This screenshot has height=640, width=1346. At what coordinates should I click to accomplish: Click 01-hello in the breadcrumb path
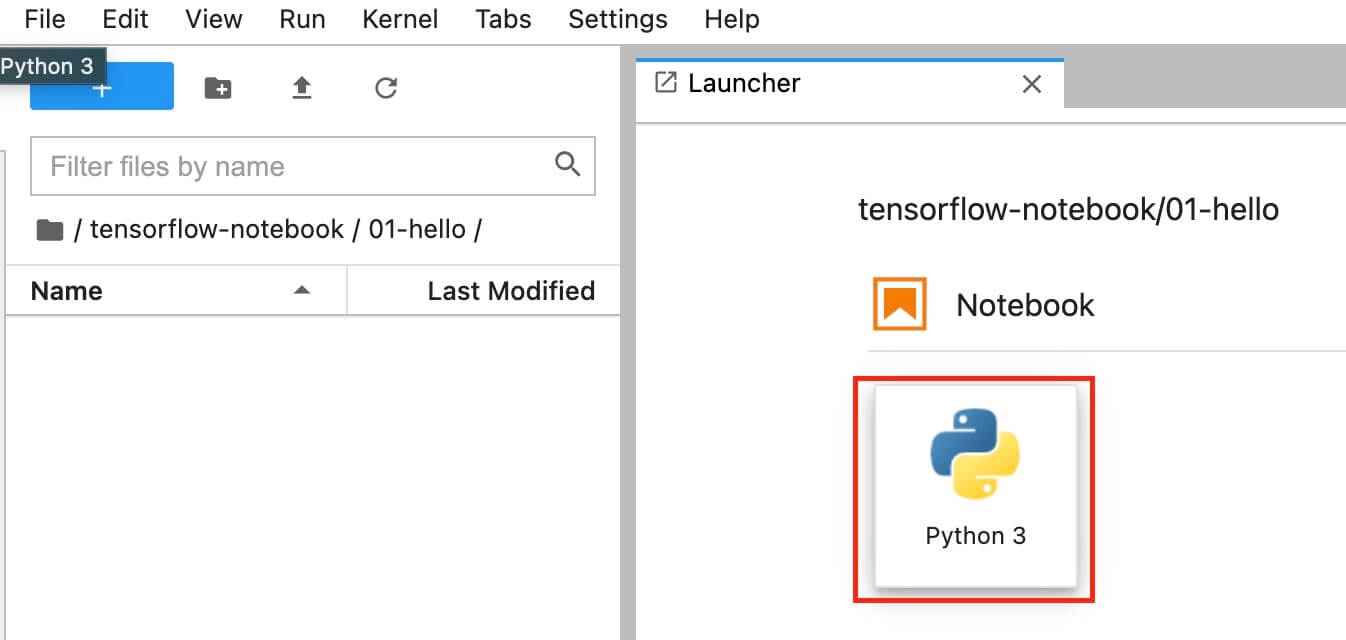pyautogui.click(x=417, y=229)
